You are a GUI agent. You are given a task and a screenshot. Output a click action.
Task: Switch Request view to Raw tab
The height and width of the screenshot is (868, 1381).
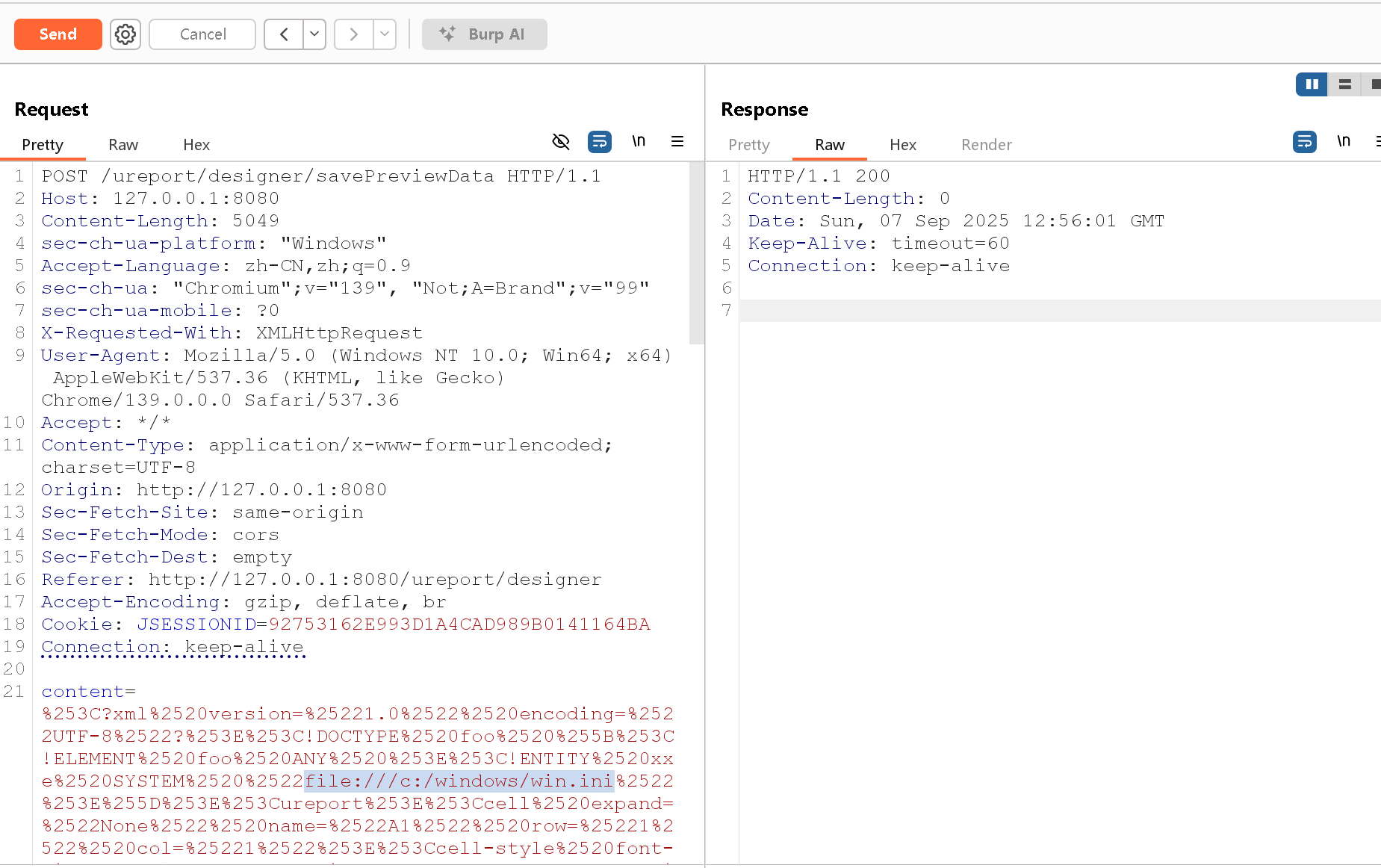tap(123, 145)
